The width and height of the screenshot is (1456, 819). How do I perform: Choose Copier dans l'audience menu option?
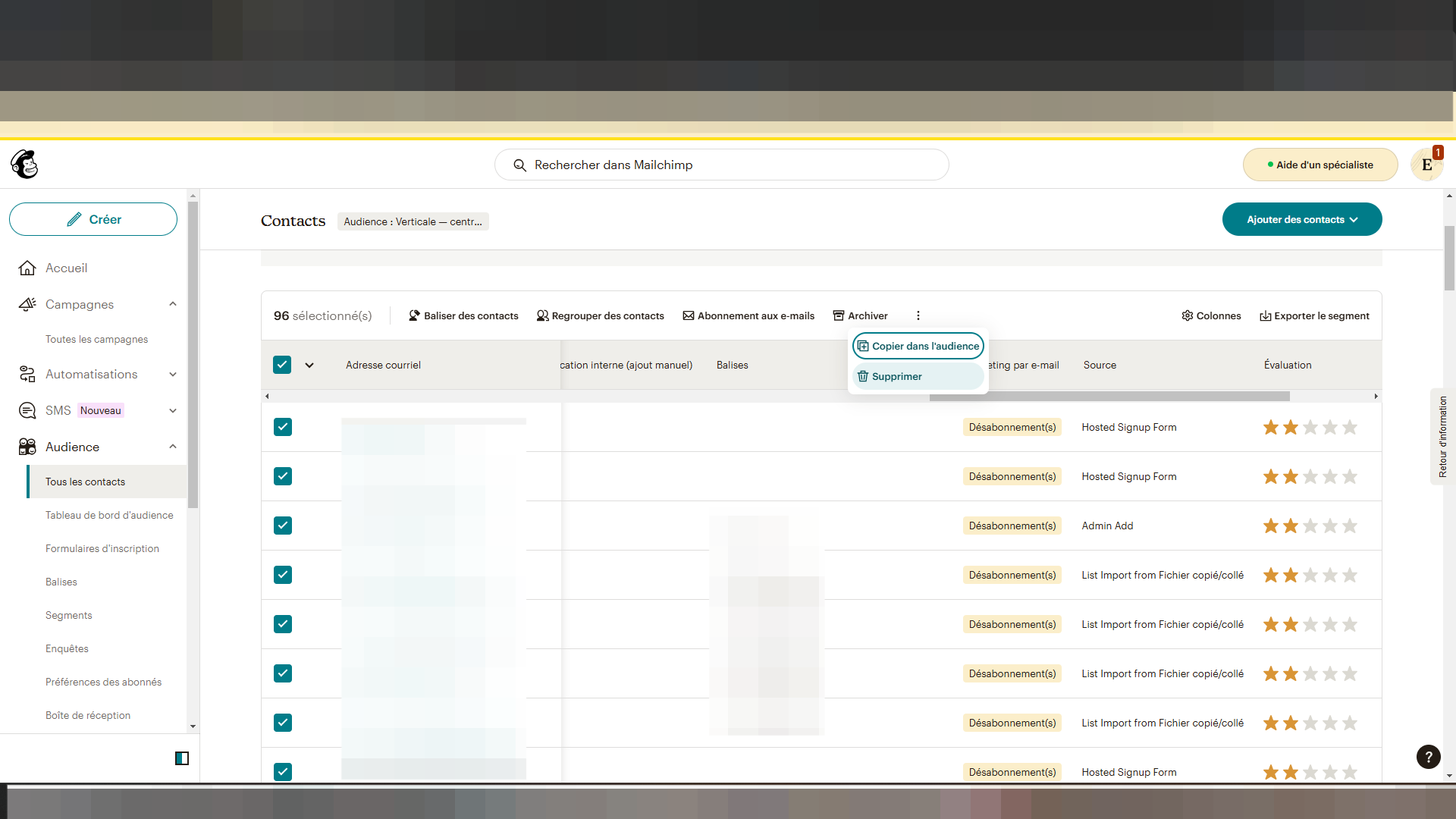pos(918,346)
